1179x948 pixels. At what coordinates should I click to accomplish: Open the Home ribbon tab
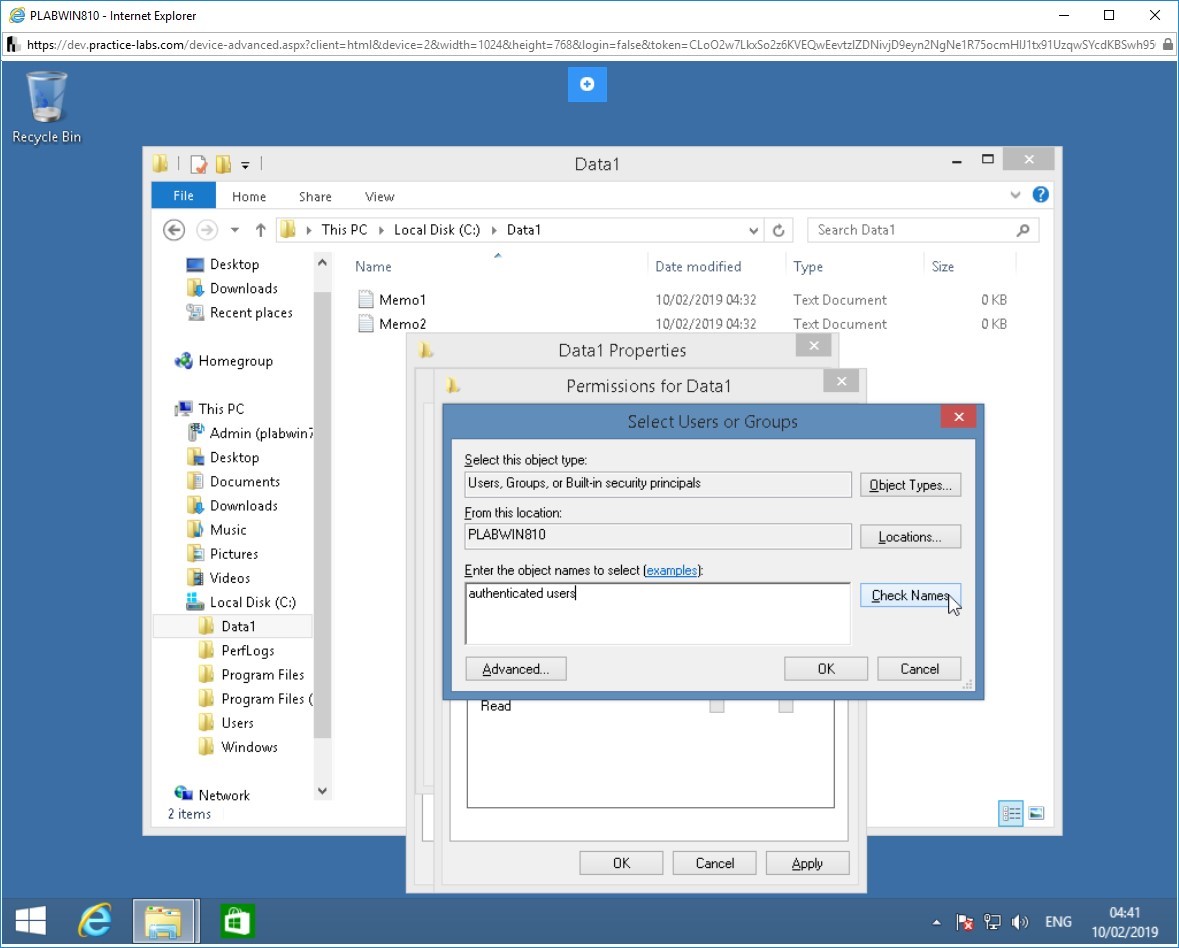tap(249, 196)
